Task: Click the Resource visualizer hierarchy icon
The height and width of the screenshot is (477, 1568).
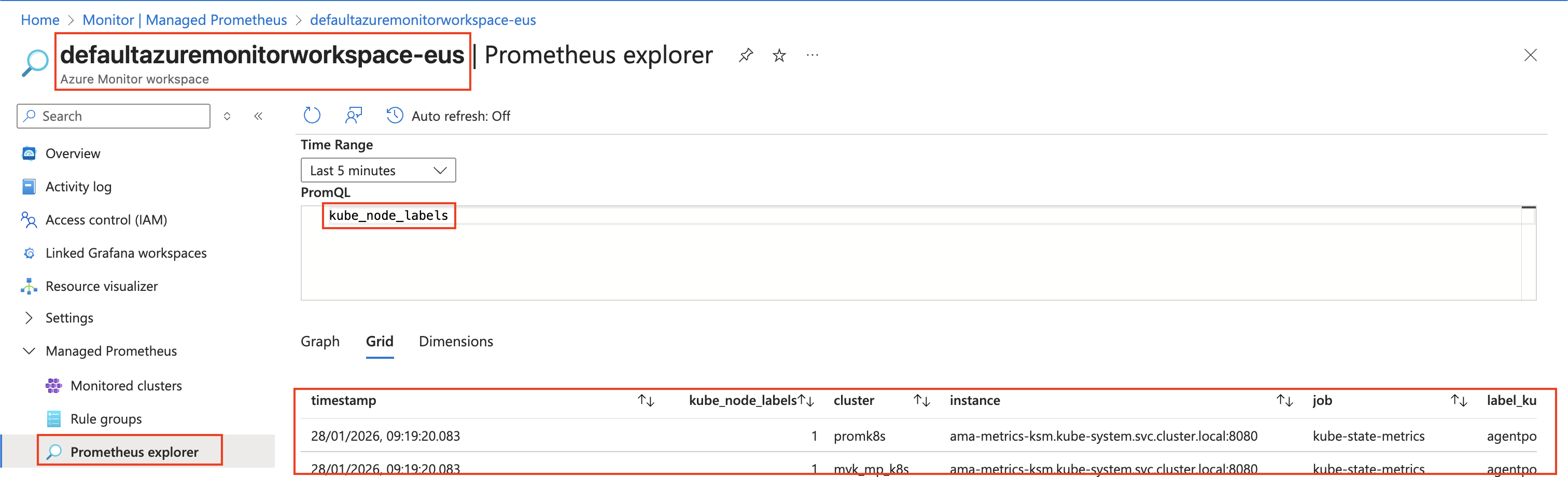Action: point(29,286)
